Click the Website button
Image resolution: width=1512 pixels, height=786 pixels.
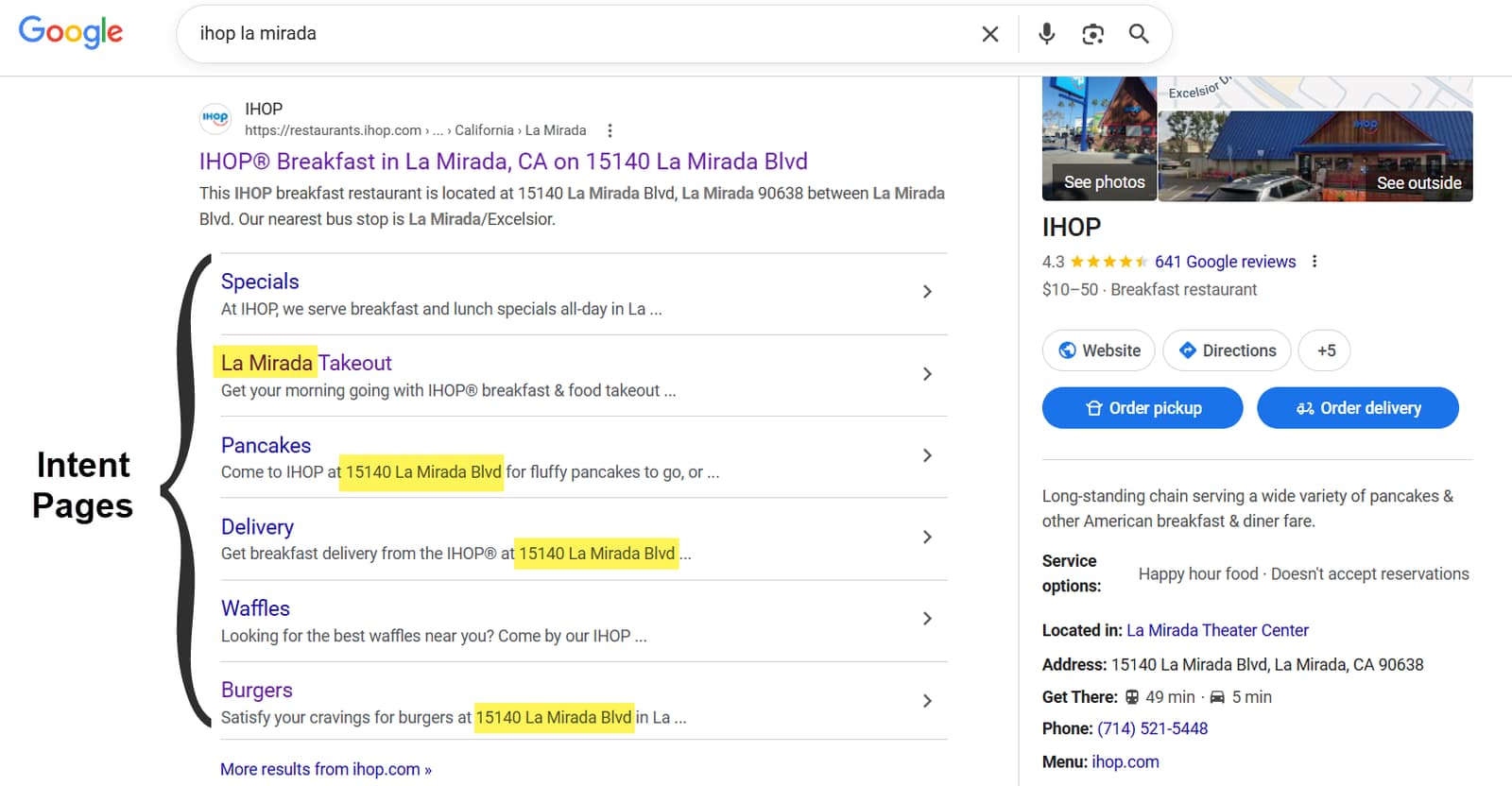coord(1098,350)
